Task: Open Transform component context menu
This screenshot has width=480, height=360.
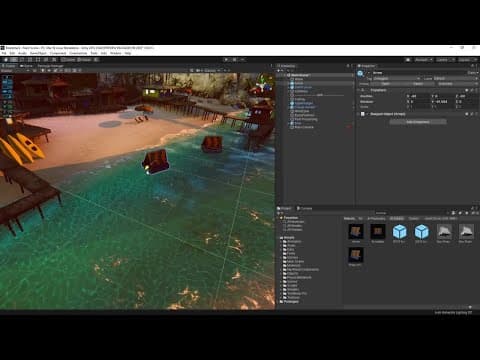Action: click(x=477, y=90)
